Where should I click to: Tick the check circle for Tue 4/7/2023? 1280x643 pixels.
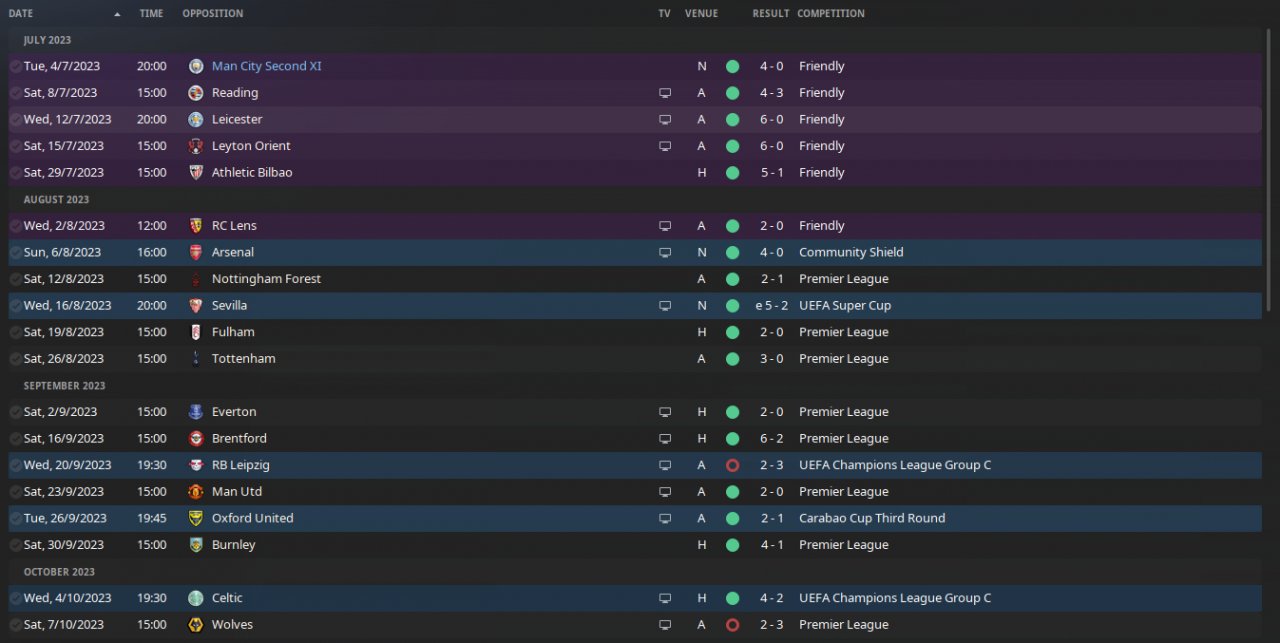pos(15,67)
